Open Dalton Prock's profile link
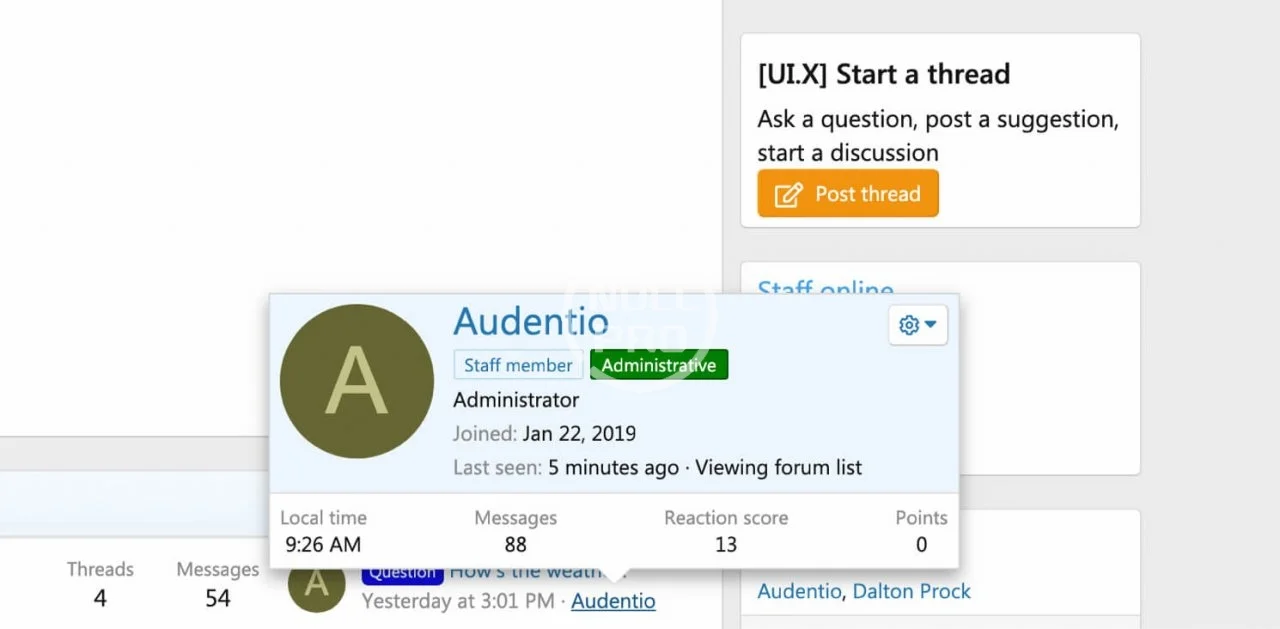This screenshot has width=1280, height=629. pyautogui.click(x=912, y=591)
